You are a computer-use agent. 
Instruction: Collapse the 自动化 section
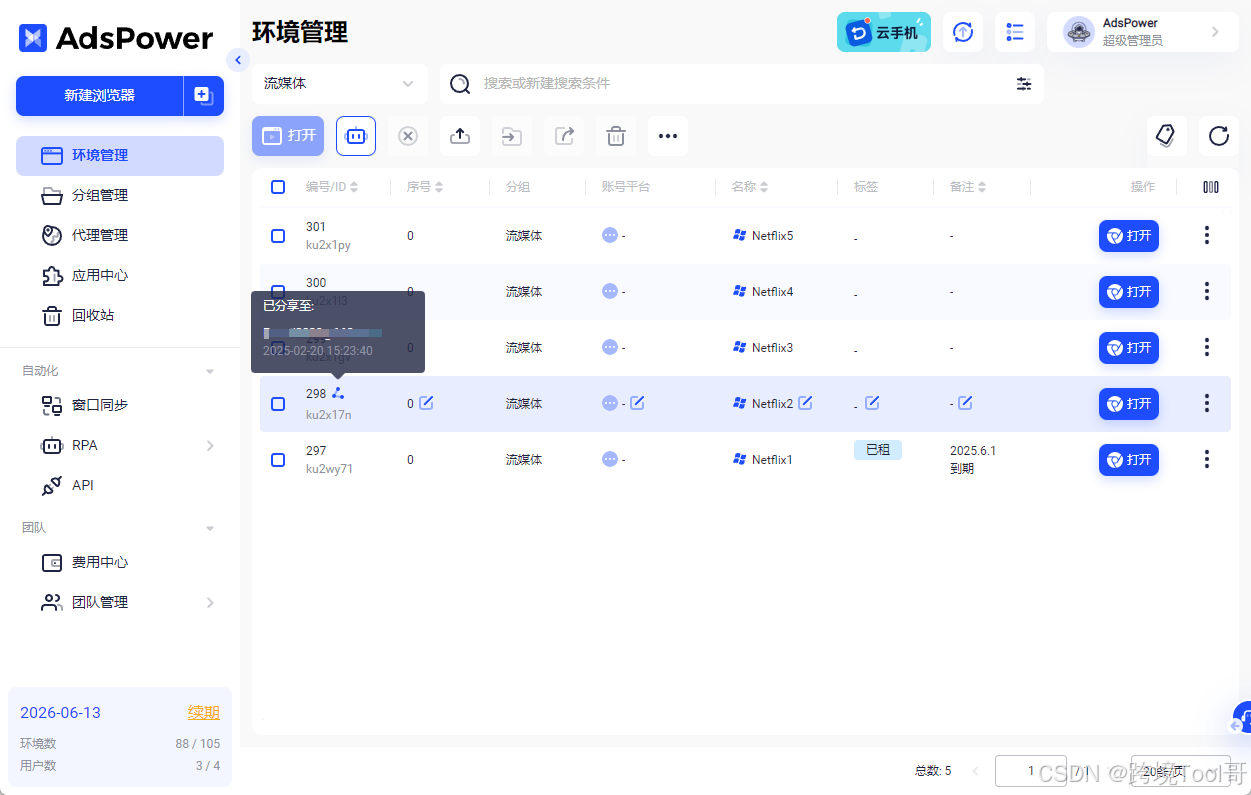coord(210,371)
